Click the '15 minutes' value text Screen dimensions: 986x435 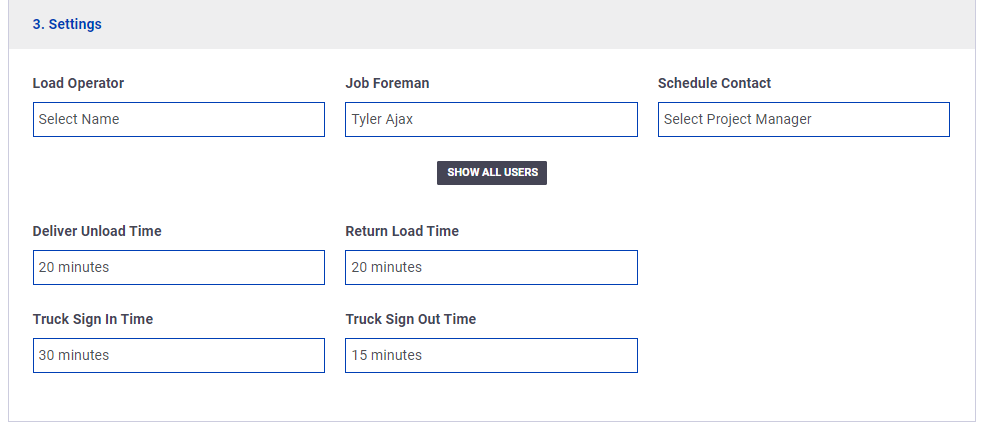387,355
